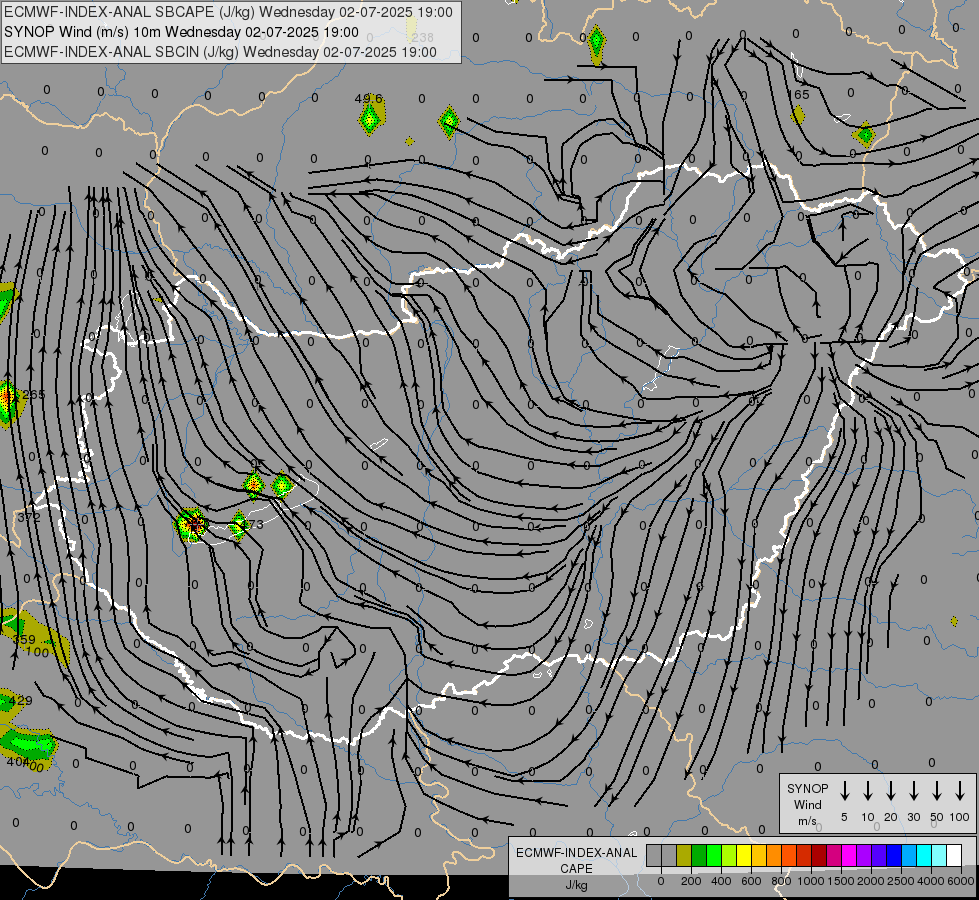
Task: Click the '265' map value
Action: click(33, 395)
